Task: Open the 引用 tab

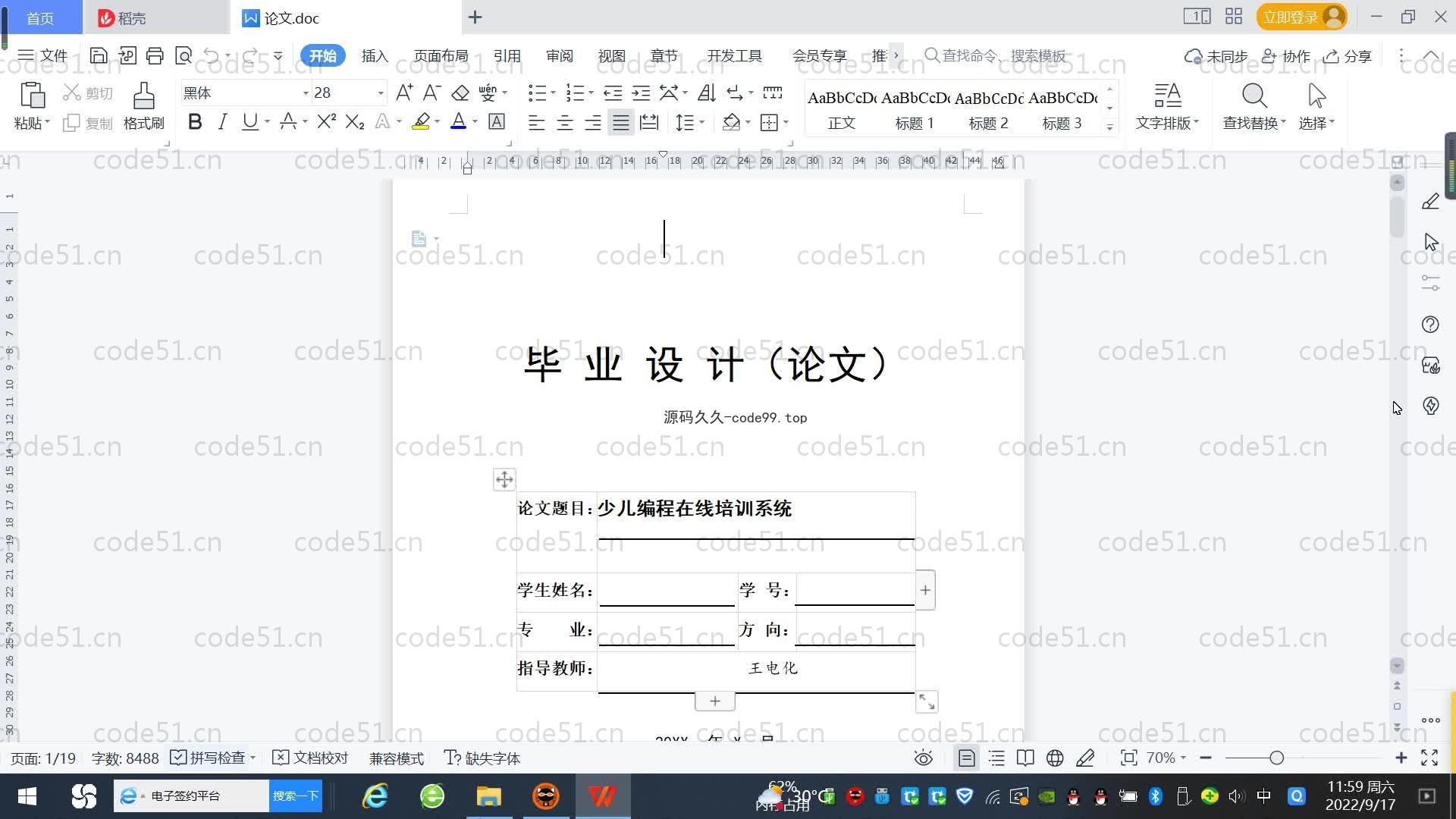Action: pyautogui.click(x=507, y=55)
